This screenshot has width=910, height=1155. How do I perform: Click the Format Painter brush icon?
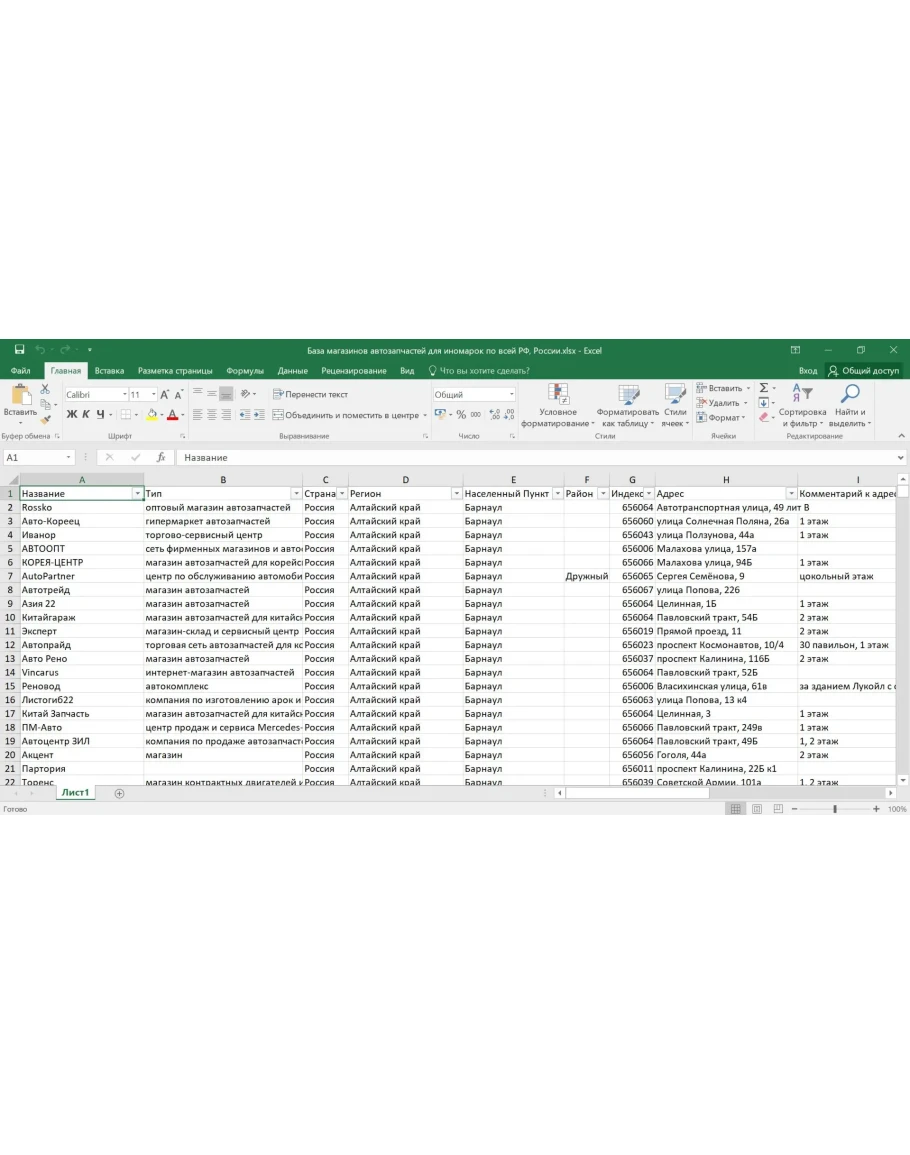click(45, 419)
